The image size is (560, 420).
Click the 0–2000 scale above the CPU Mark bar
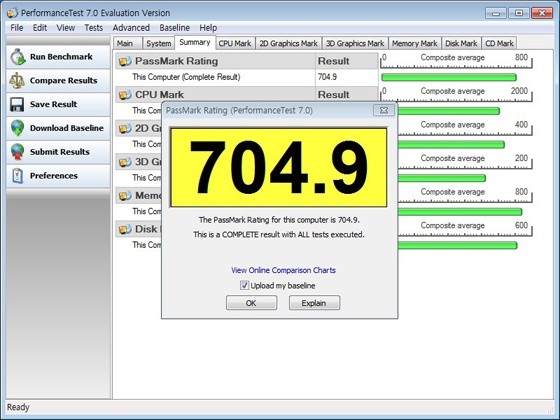pos(456,95)
